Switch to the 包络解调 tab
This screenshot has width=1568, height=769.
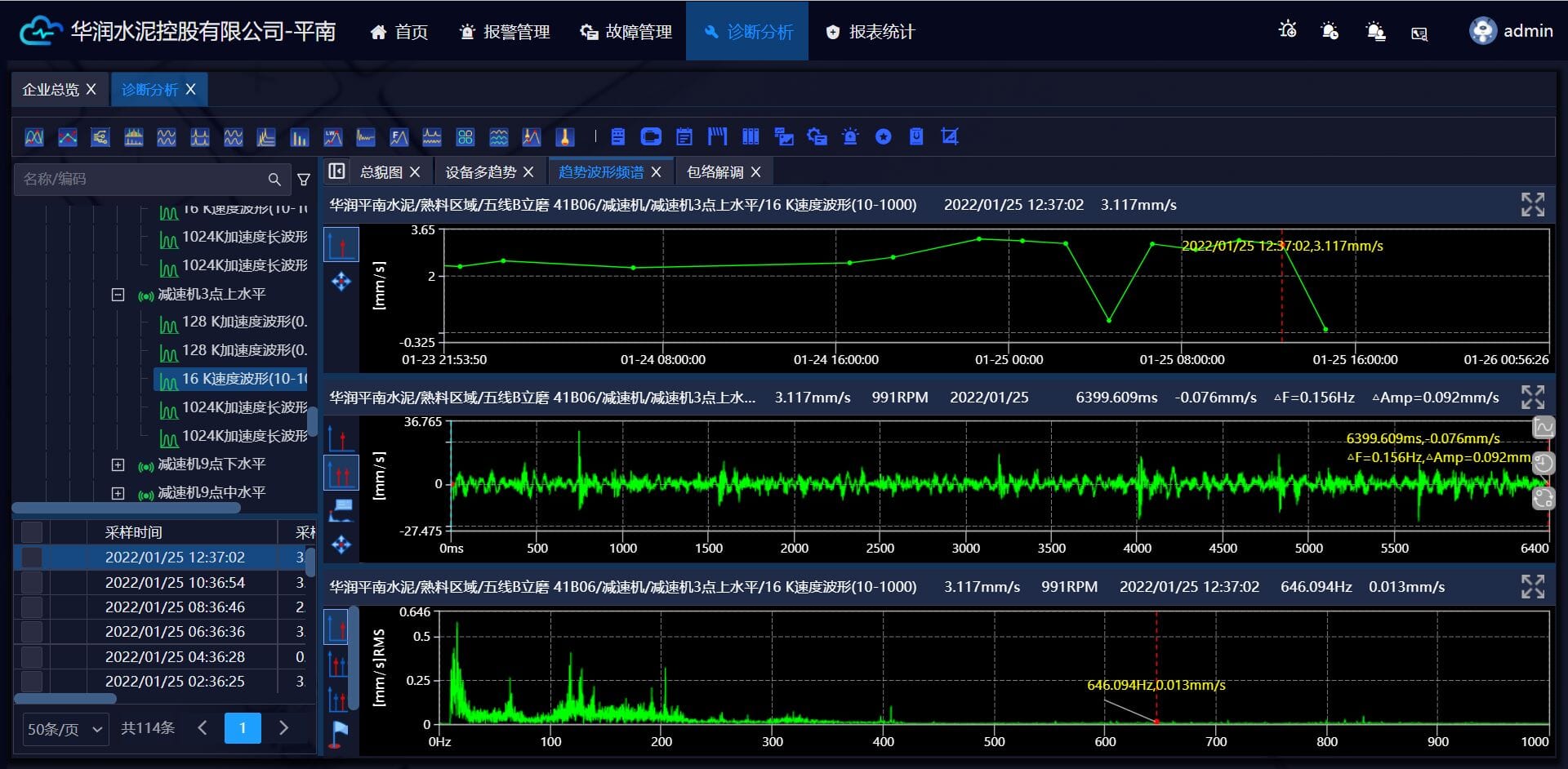(x=715, y=172)
